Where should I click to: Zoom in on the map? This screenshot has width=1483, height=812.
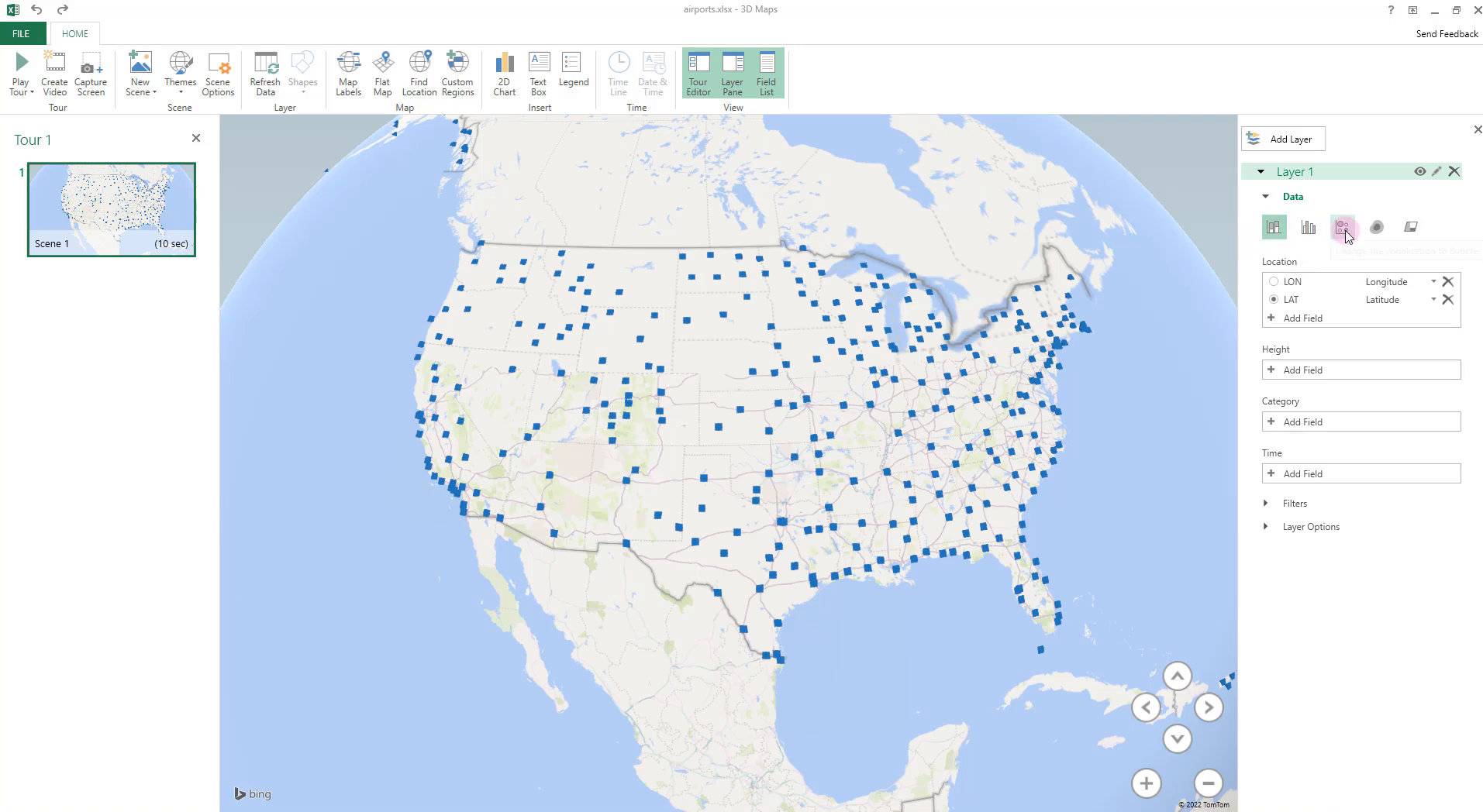pyautogui.click(x=1146, y=783)
